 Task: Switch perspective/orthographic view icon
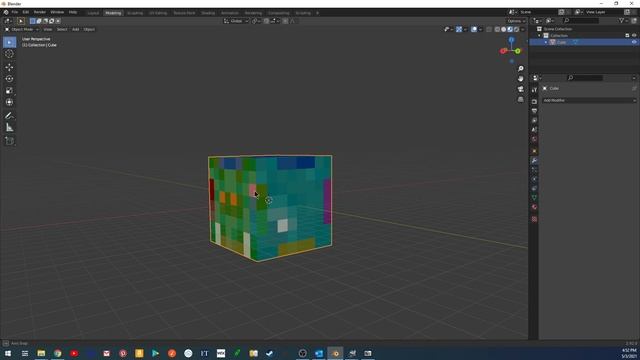(520, 99)
